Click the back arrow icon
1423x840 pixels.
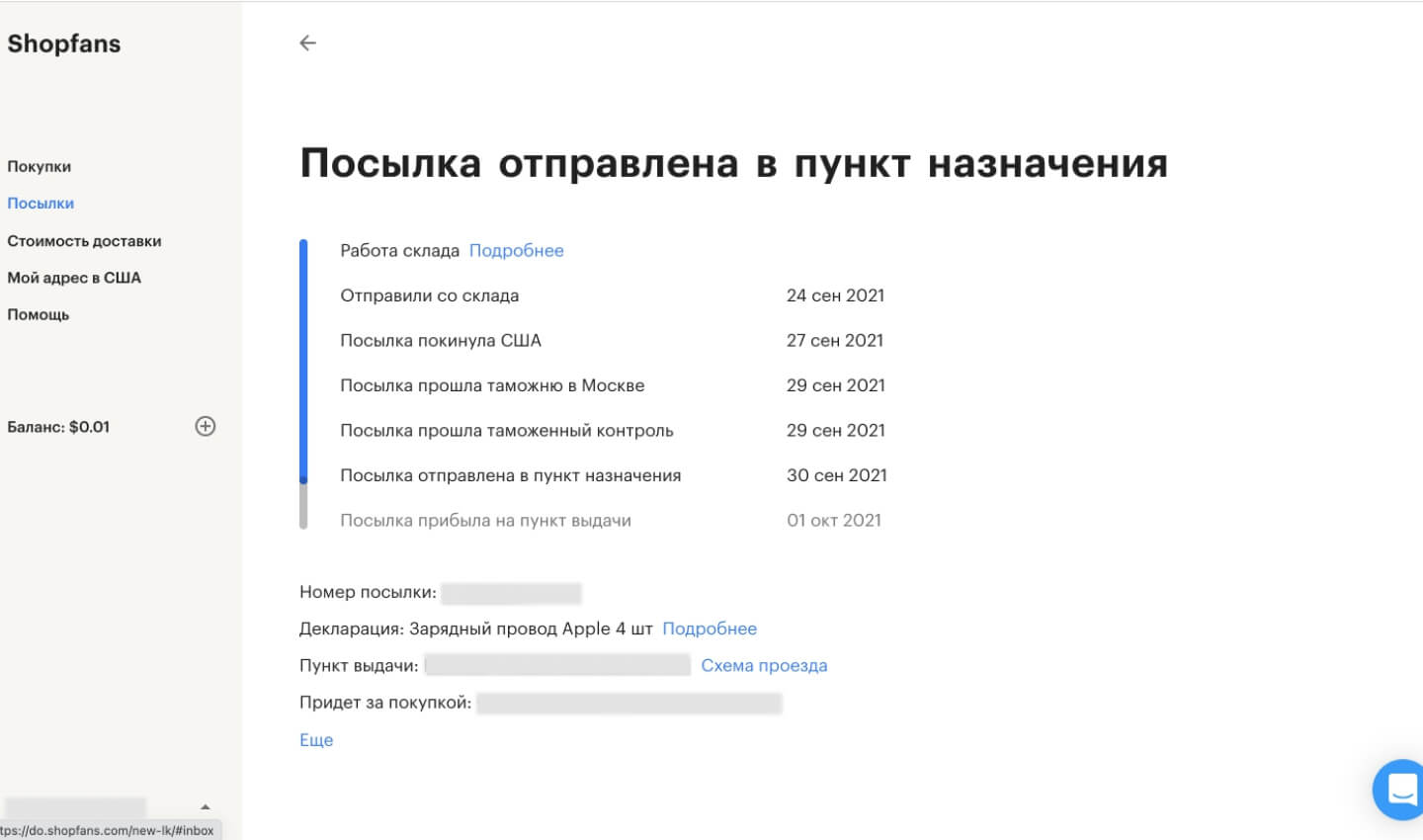tap(307, 42)
